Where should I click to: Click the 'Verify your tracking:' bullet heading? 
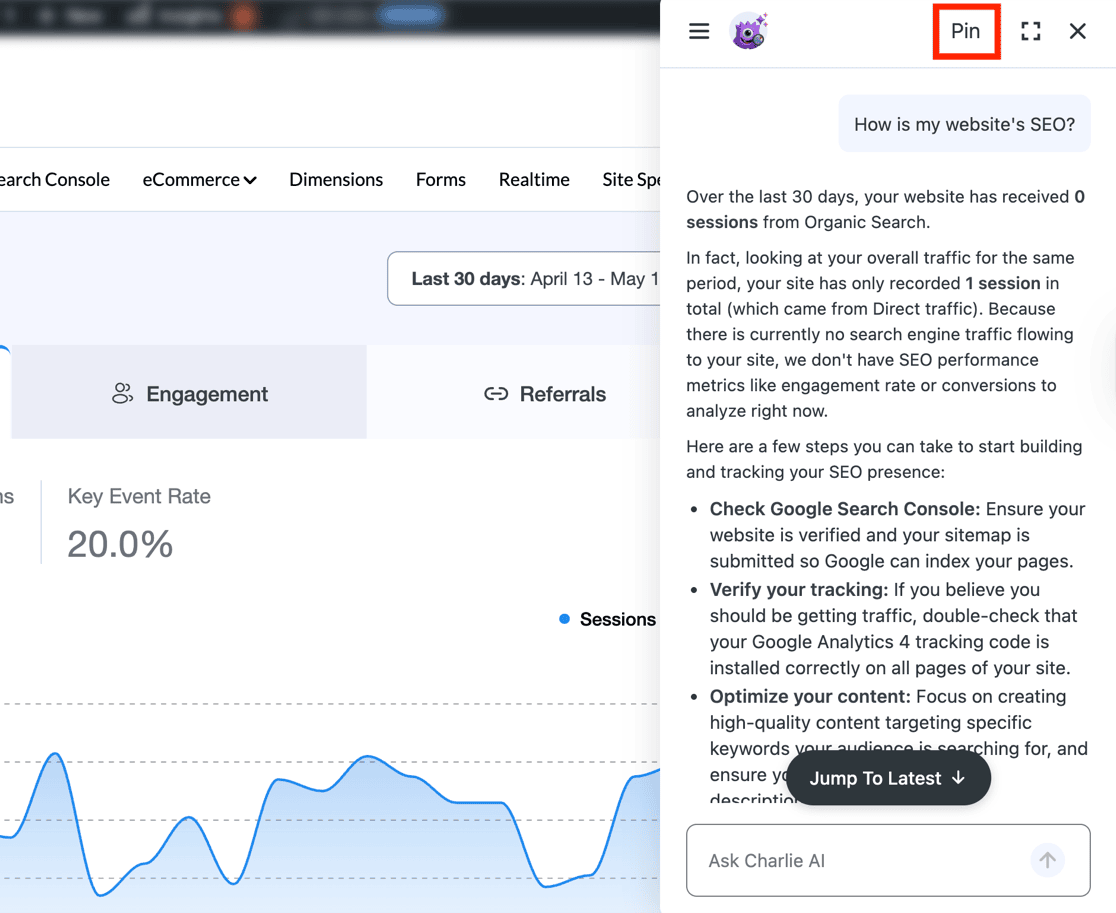(799, 589)
